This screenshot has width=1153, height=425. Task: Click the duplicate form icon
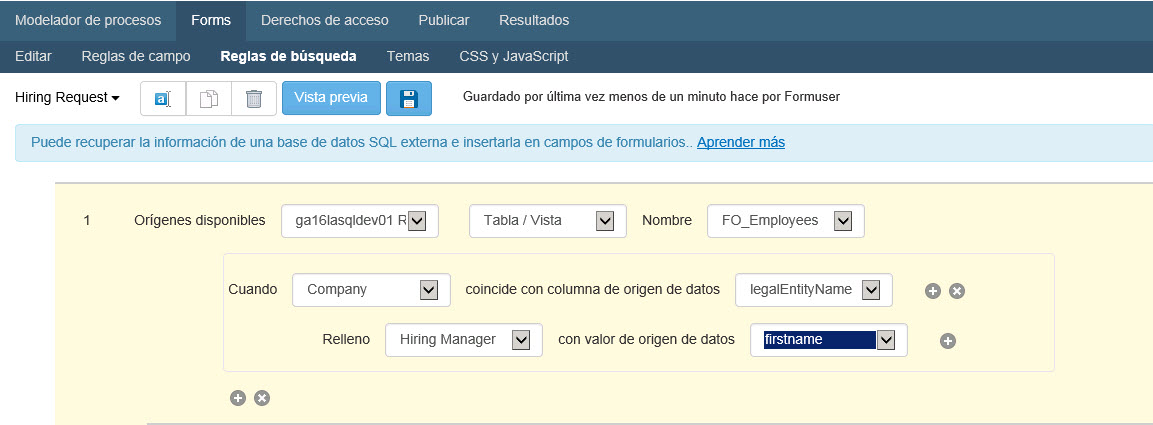(208, 99)
